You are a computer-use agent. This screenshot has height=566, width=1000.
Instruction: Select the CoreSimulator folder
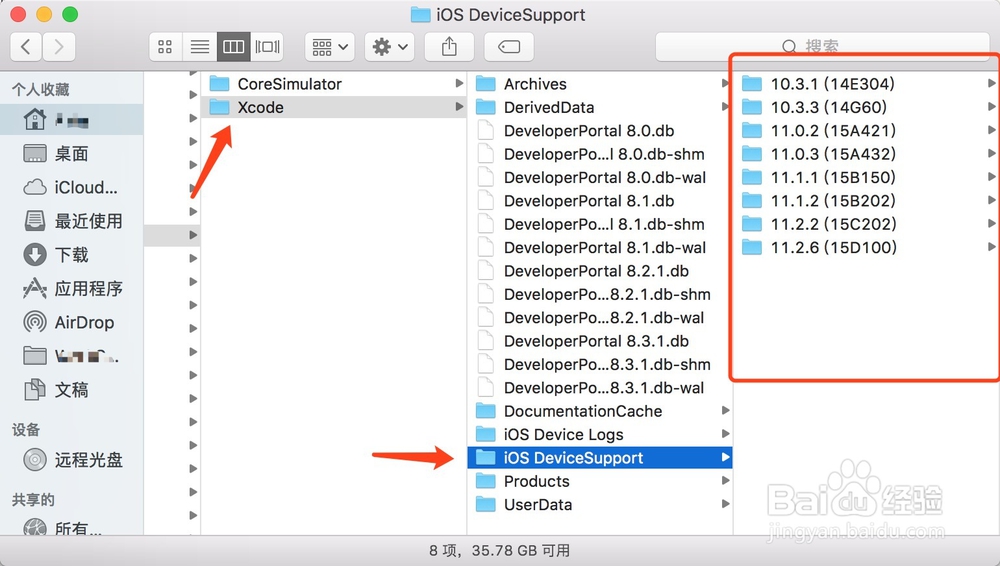pos(334,84)
